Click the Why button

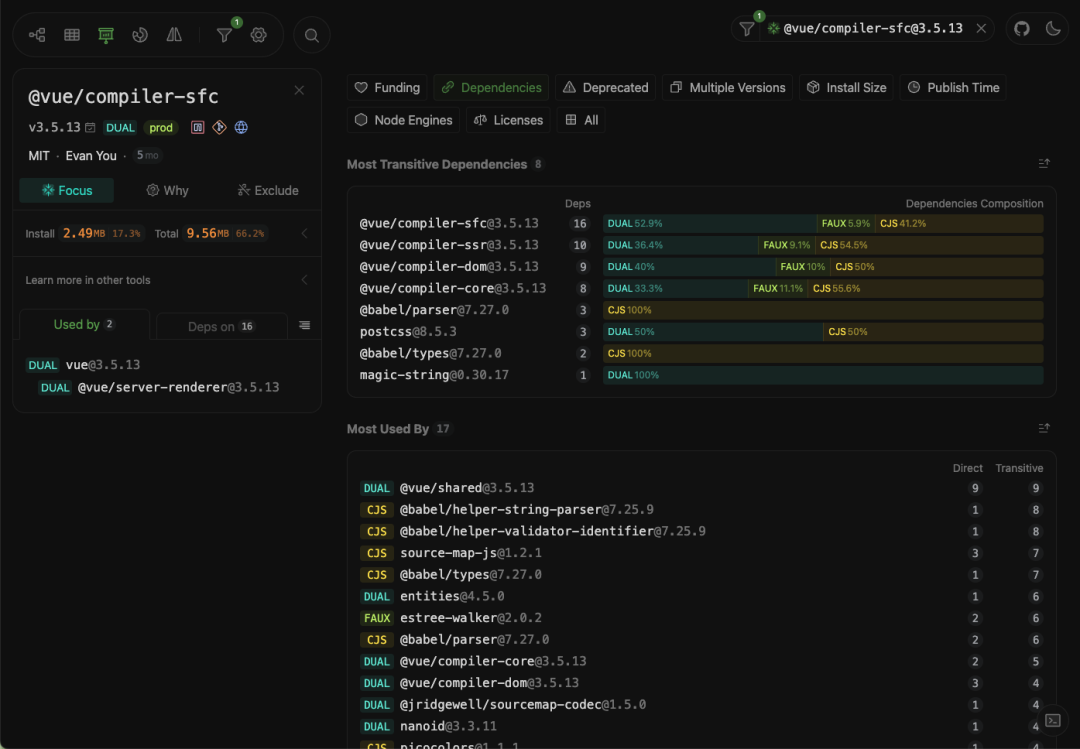tap(167, 190)
